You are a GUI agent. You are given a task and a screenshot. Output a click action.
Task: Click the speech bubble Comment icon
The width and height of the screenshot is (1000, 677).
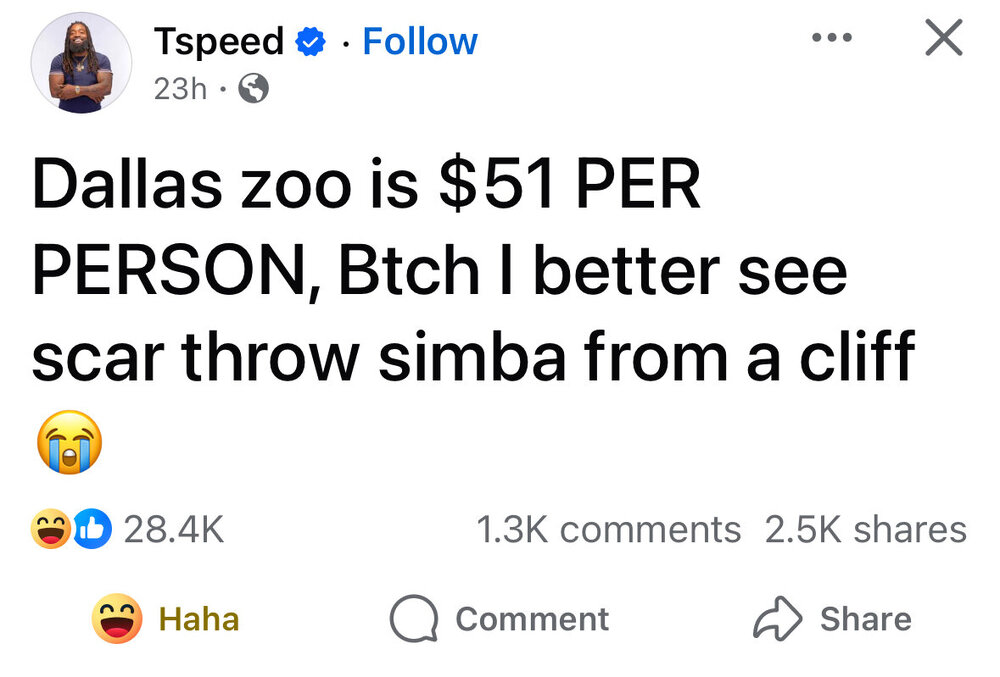click(x=413, y=619)
